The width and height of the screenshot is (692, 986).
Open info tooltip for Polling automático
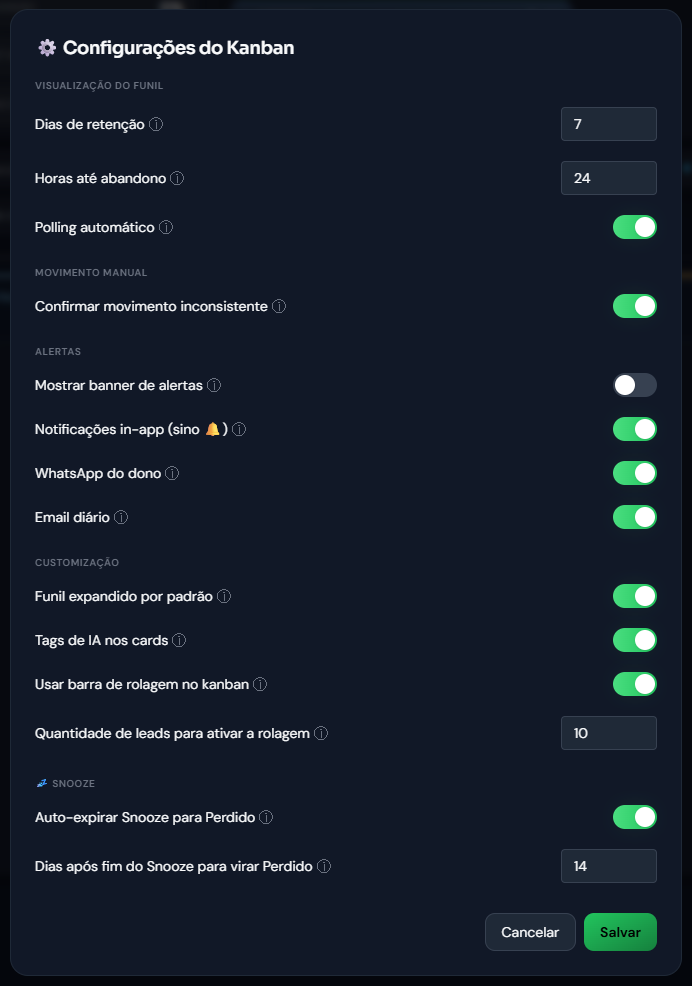166,228
